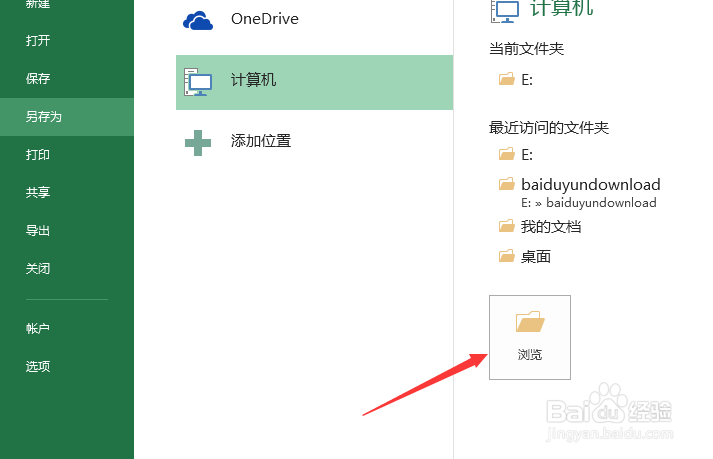Choose 关闭 in the sidebar
The width and height of the screenshot is (713, 459).
38,268
